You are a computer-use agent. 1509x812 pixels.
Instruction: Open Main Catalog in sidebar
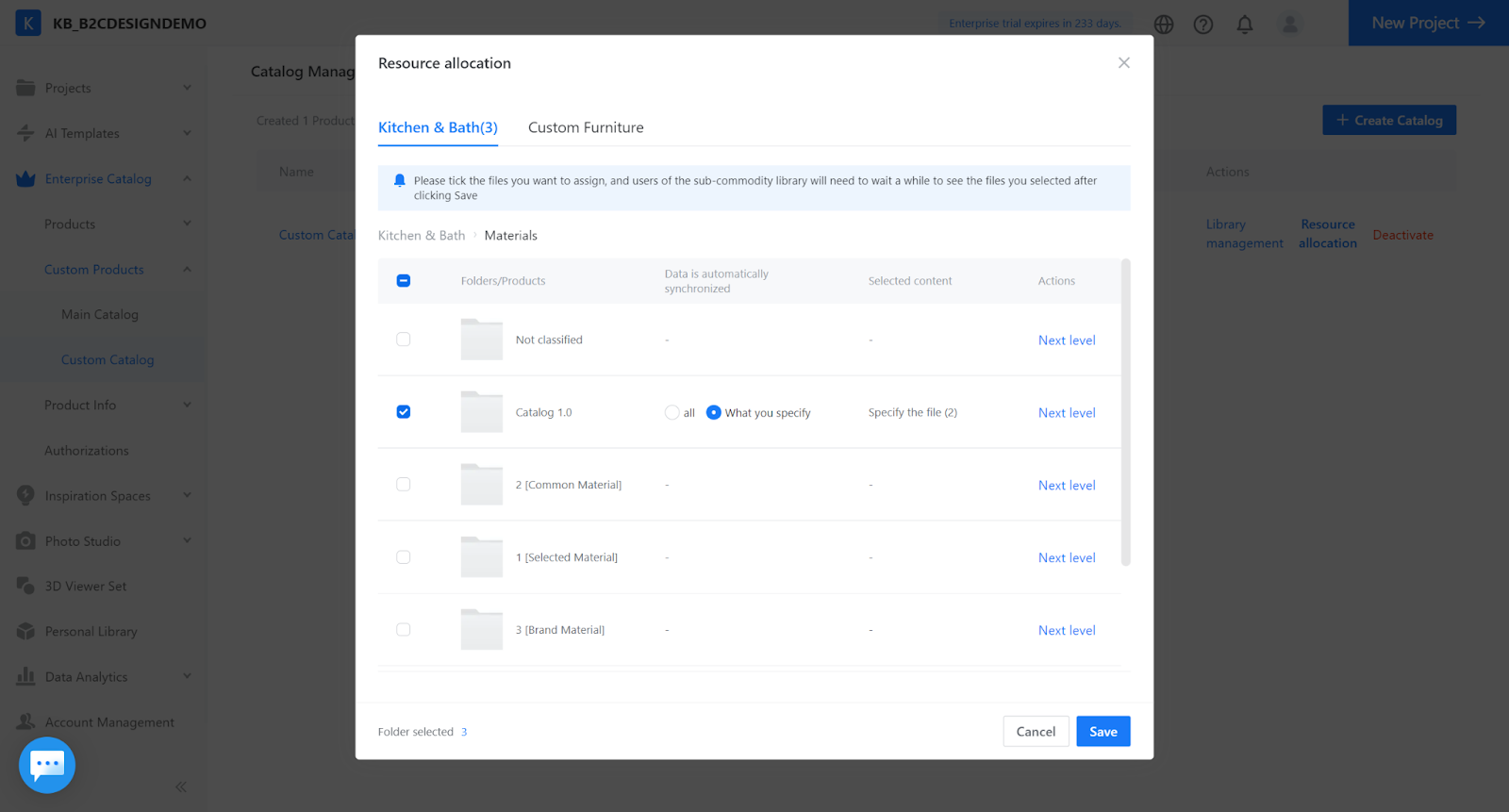[100, 314]
